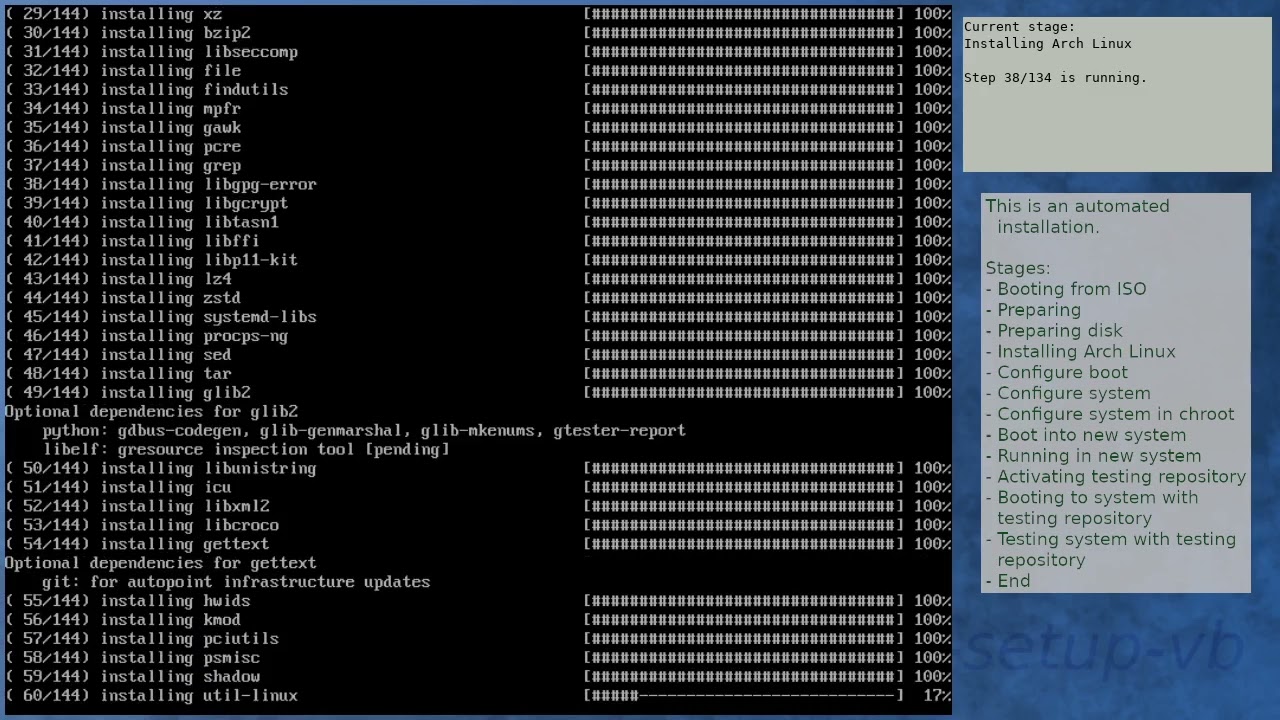Click the 'installing util-linux' line
Image resolution: width=1280 pixels, height=720 pixels.
(478, 696)
